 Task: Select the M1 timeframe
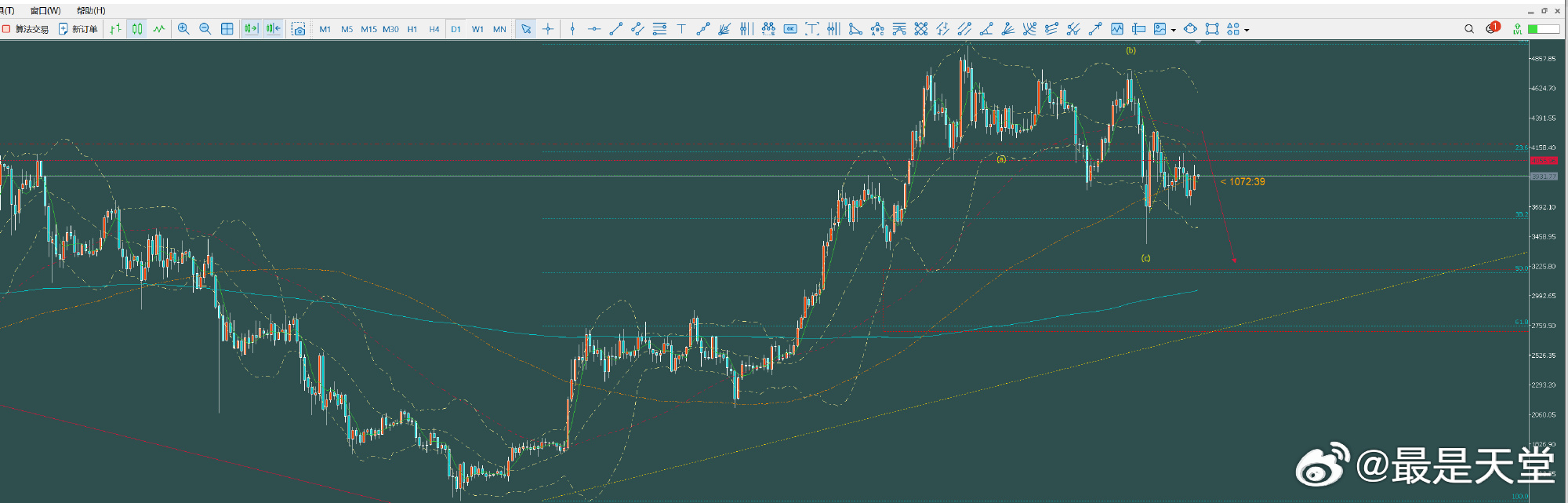[x=325, y=29]
